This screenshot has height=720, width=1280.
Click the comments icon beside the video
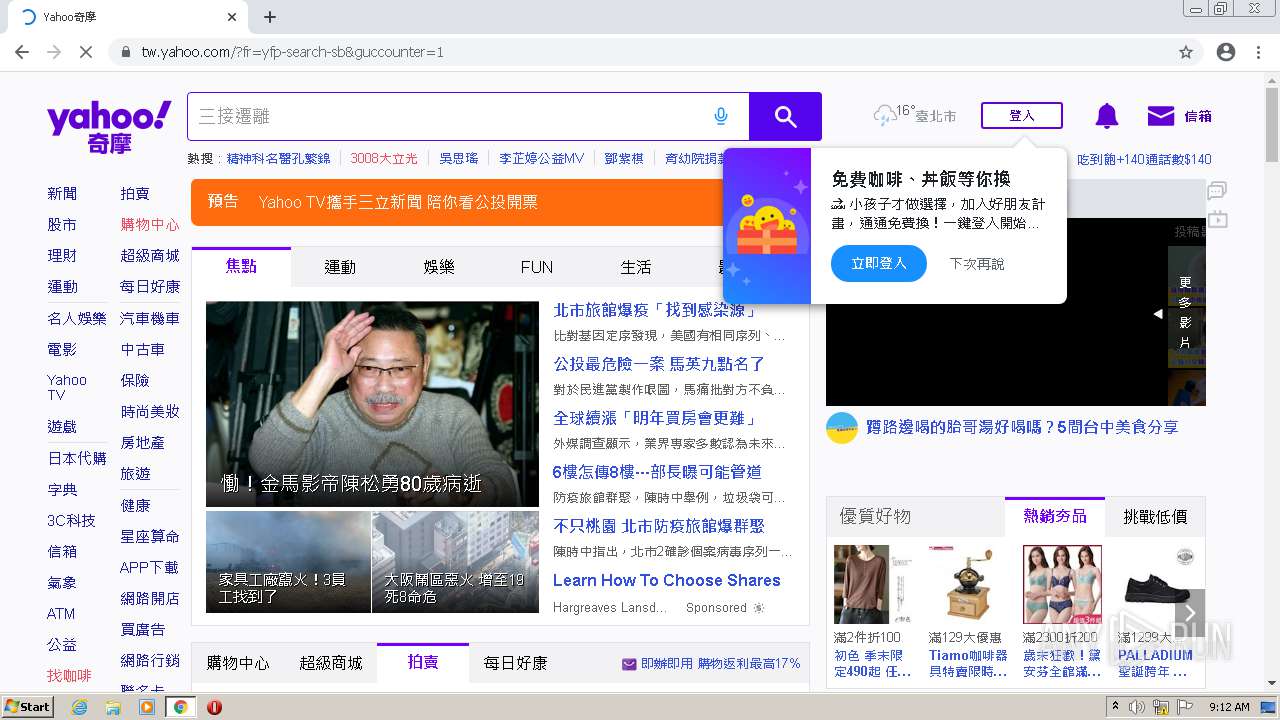point(1217,190)
